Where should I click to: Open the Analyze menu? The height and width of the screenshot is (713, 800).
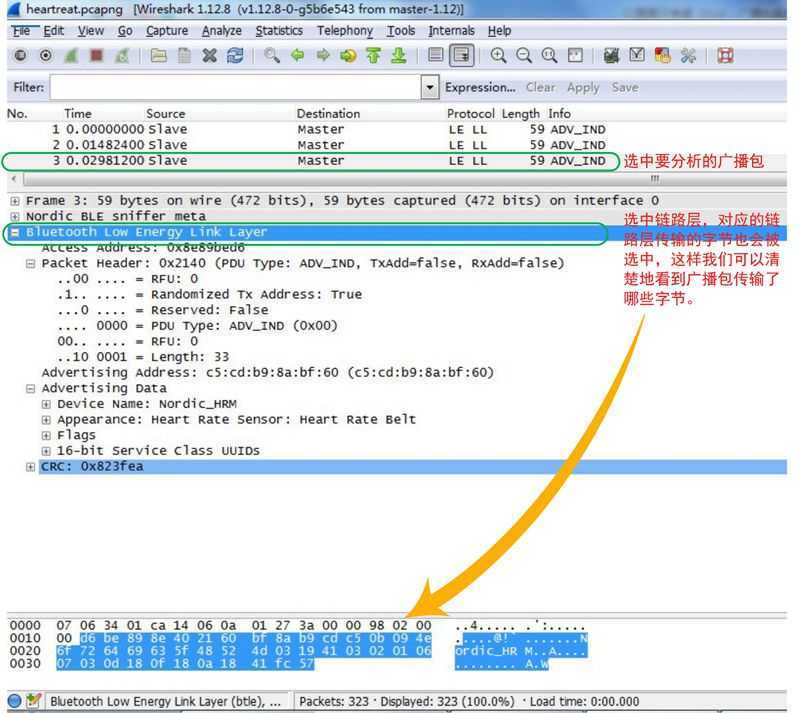click(221, 31)
